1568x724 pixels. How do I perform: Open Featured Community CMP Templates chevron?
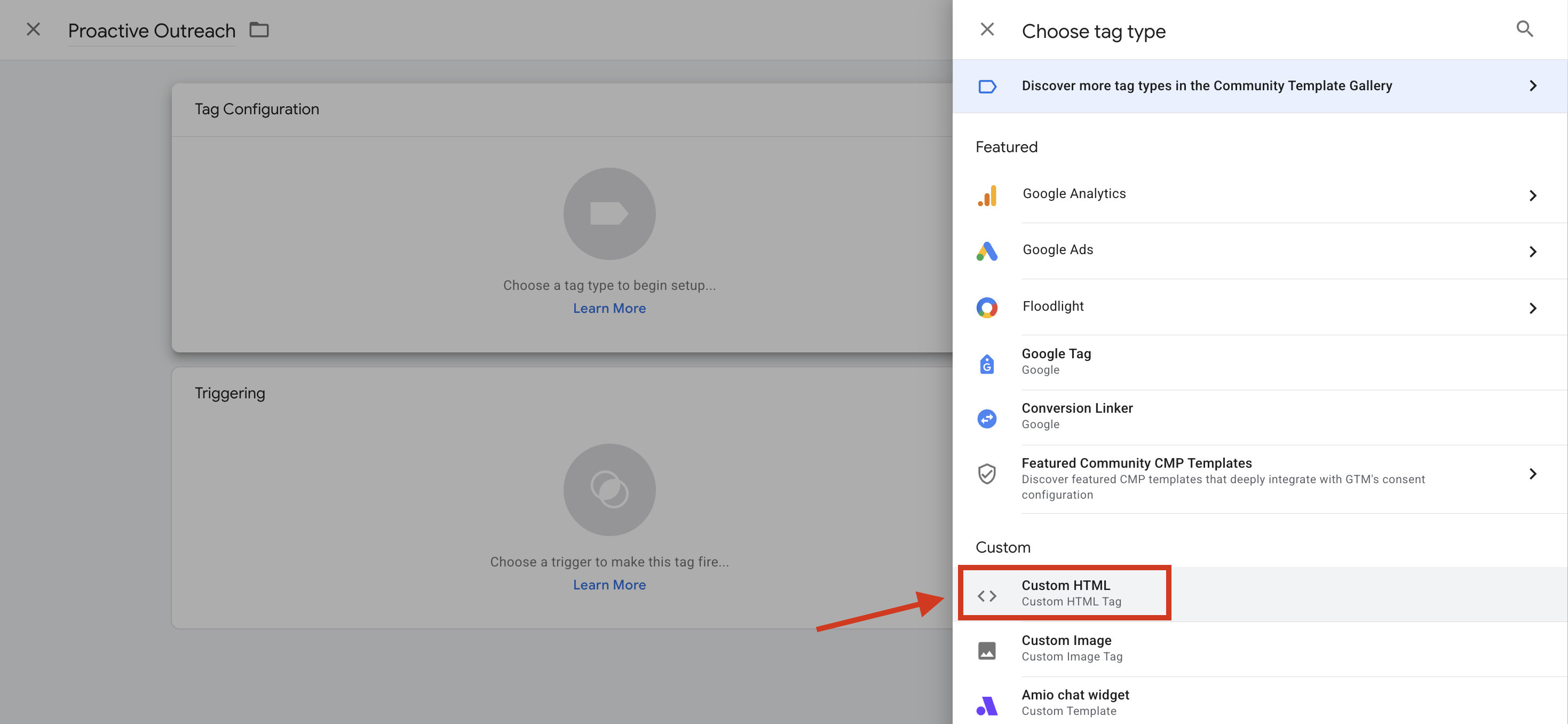pos(1532,473)
